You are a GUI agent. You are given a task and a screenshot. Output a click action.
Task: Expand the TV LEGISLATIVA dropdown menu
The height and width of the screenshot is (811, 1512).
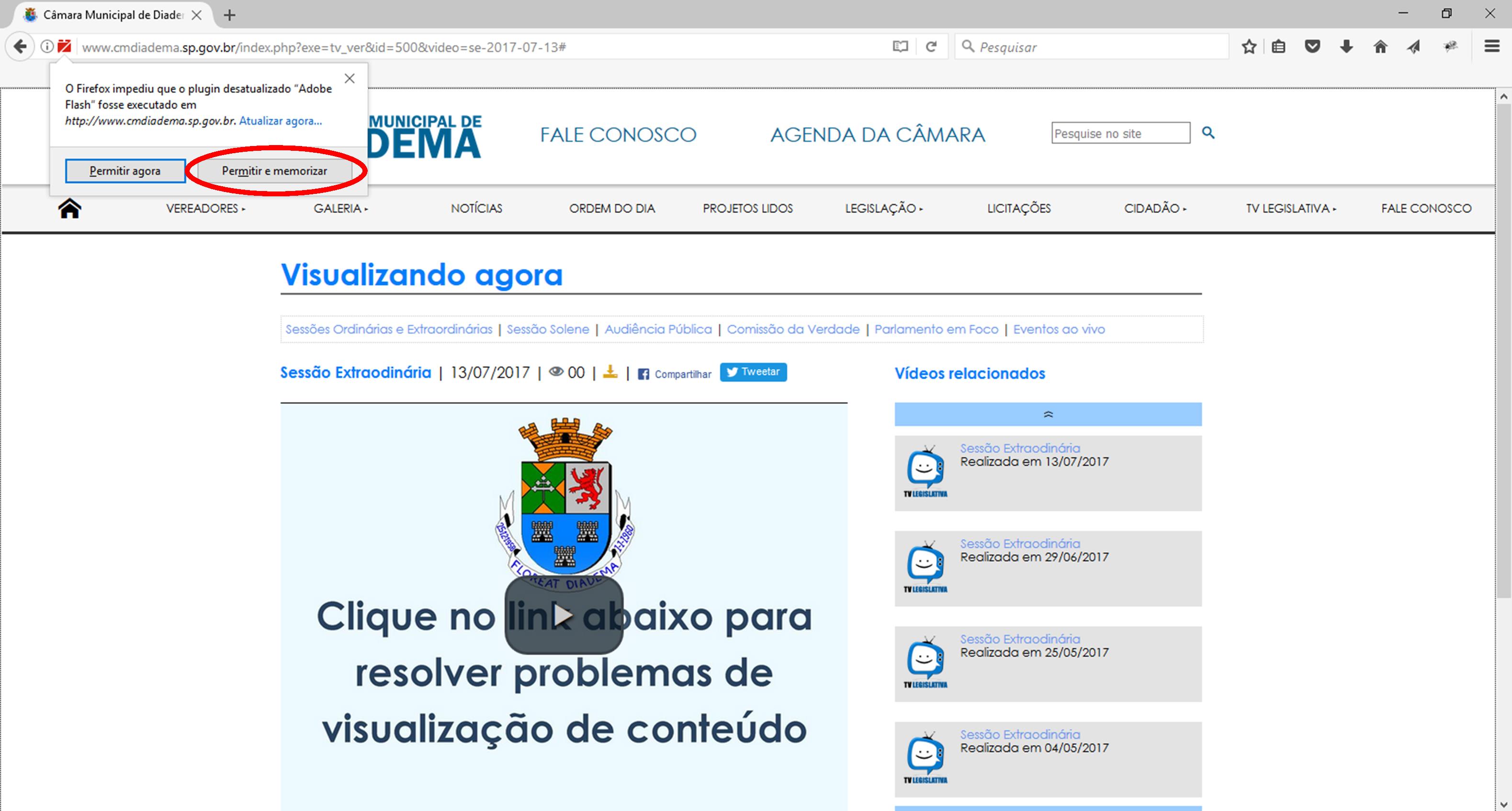pos(1290,208)
